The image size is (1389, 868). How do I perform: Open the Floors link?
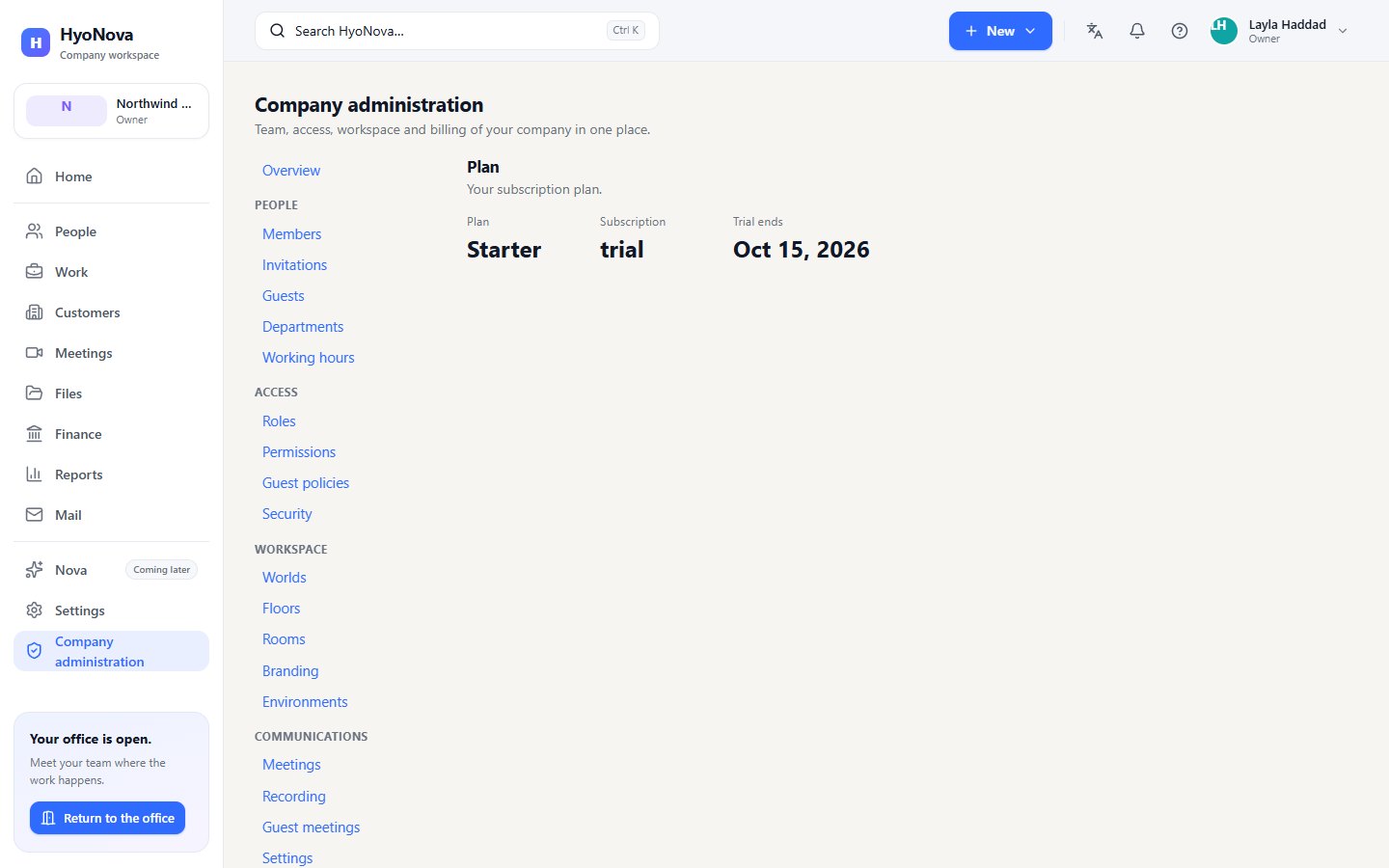[282, 609]
